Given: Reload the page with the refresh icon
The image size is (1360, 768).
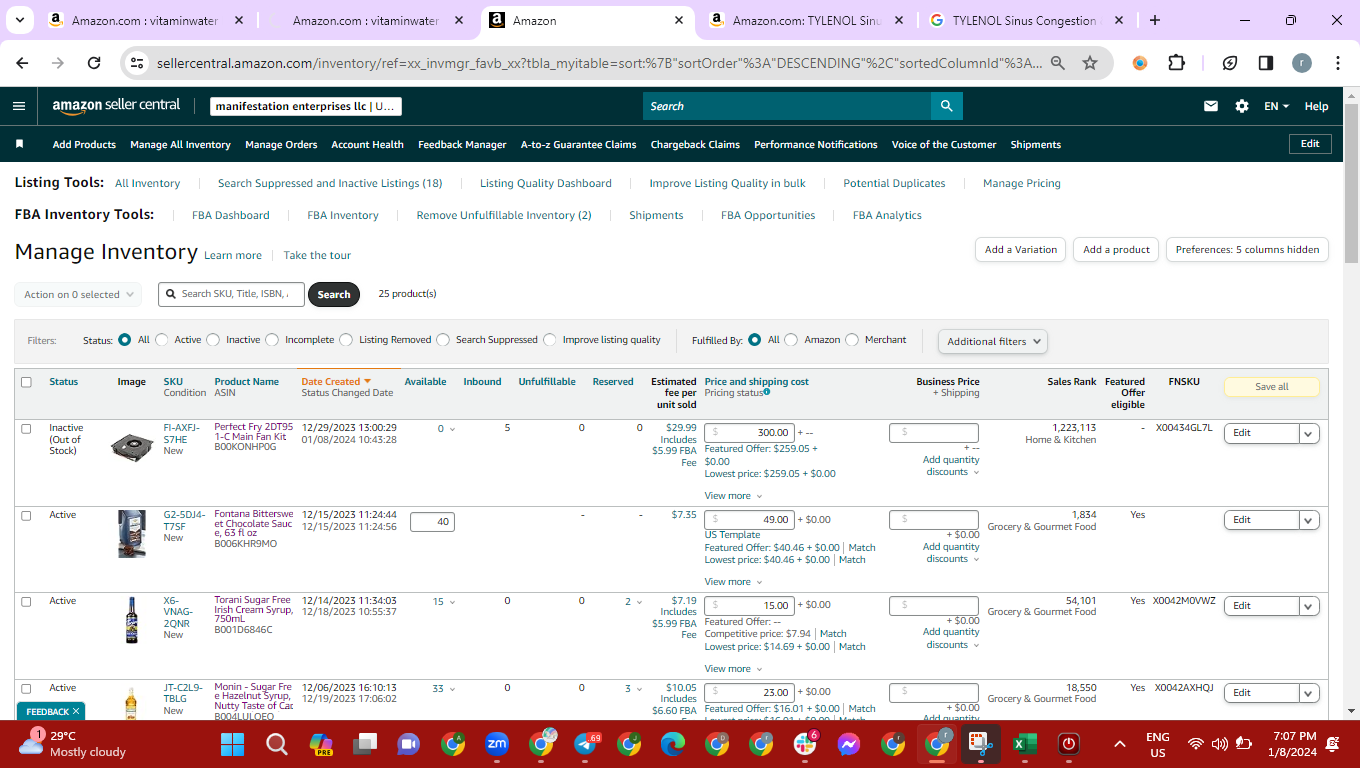Looking at the screenshot, I should (x=94, y=62).
